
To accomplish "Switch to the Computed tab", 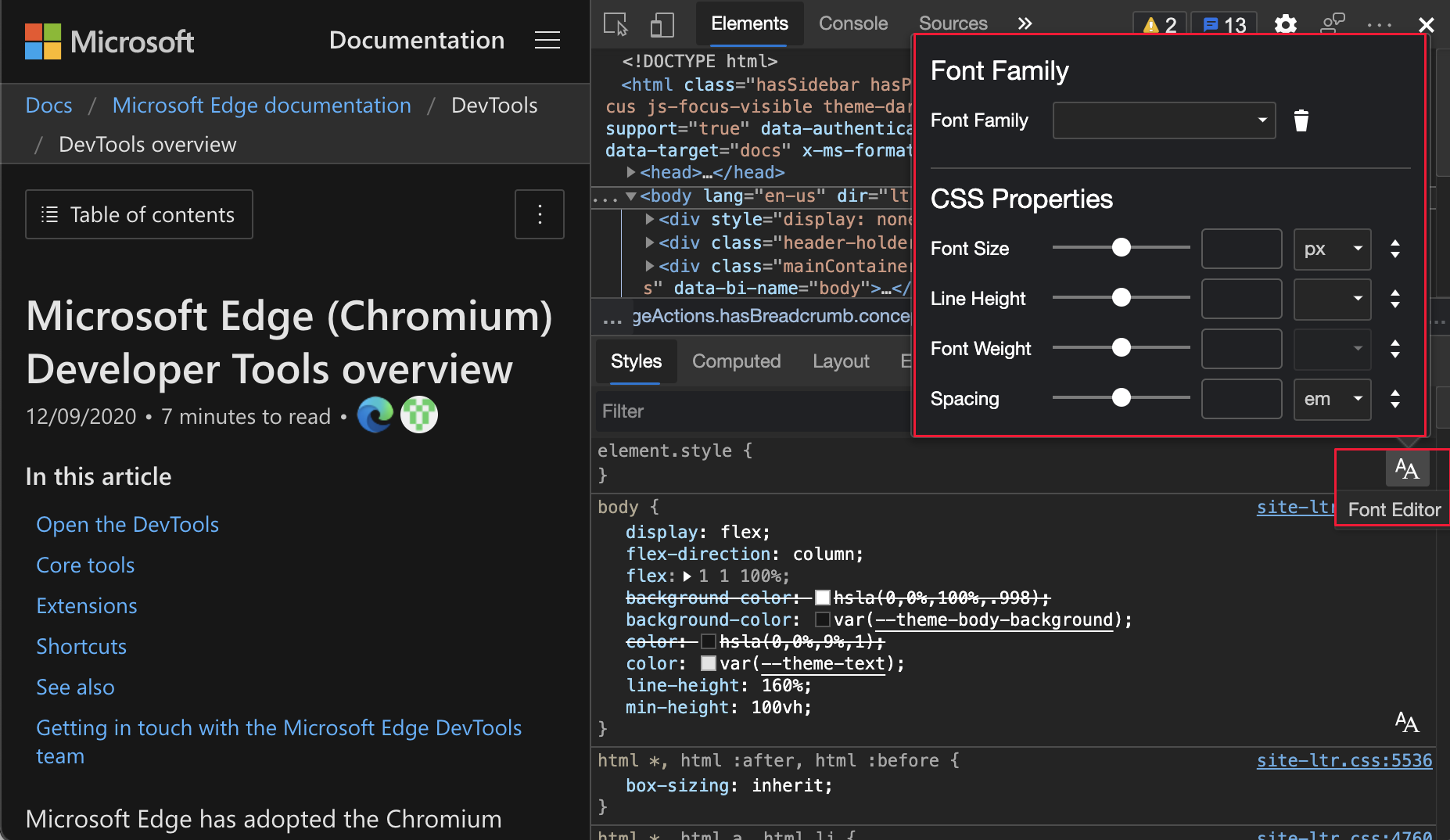I will [736, 361].
